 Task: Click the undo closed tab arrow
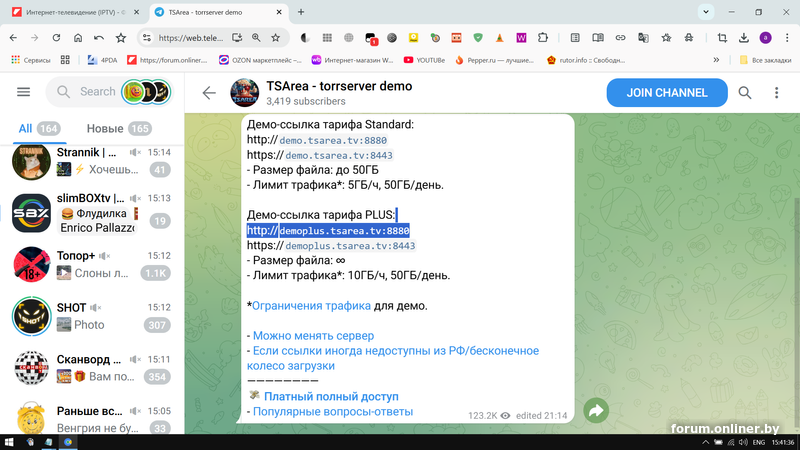coord(99,38)
